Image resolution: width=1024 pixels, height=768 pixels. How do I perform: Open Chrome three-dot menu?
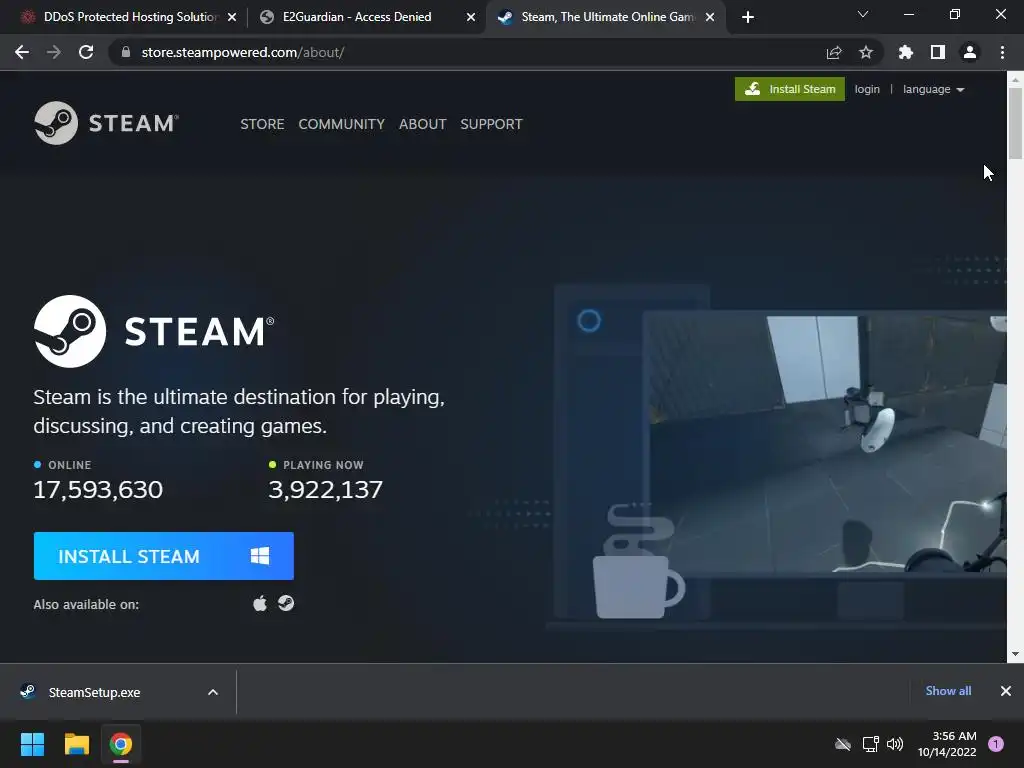click(x=1002, y=52)
